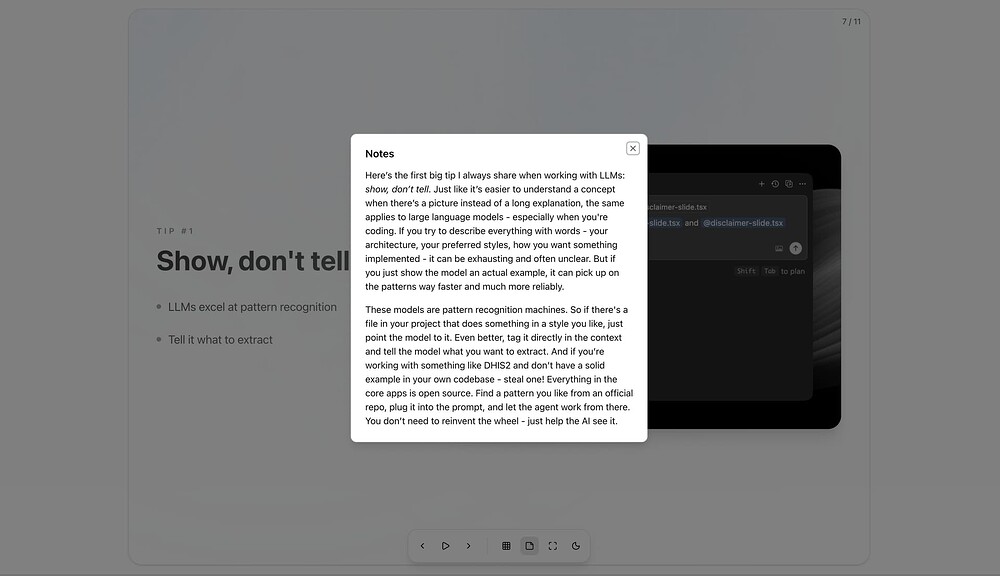The width and height of the screenshot is (1000, 576).
Task: Toggle the speaker notes panel
Action: click(529, 546)
